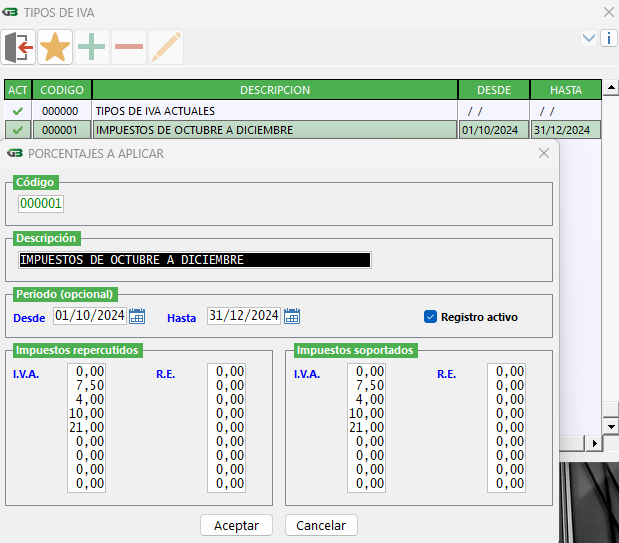Click the gold star favorite icon

(x=55, y=47)
